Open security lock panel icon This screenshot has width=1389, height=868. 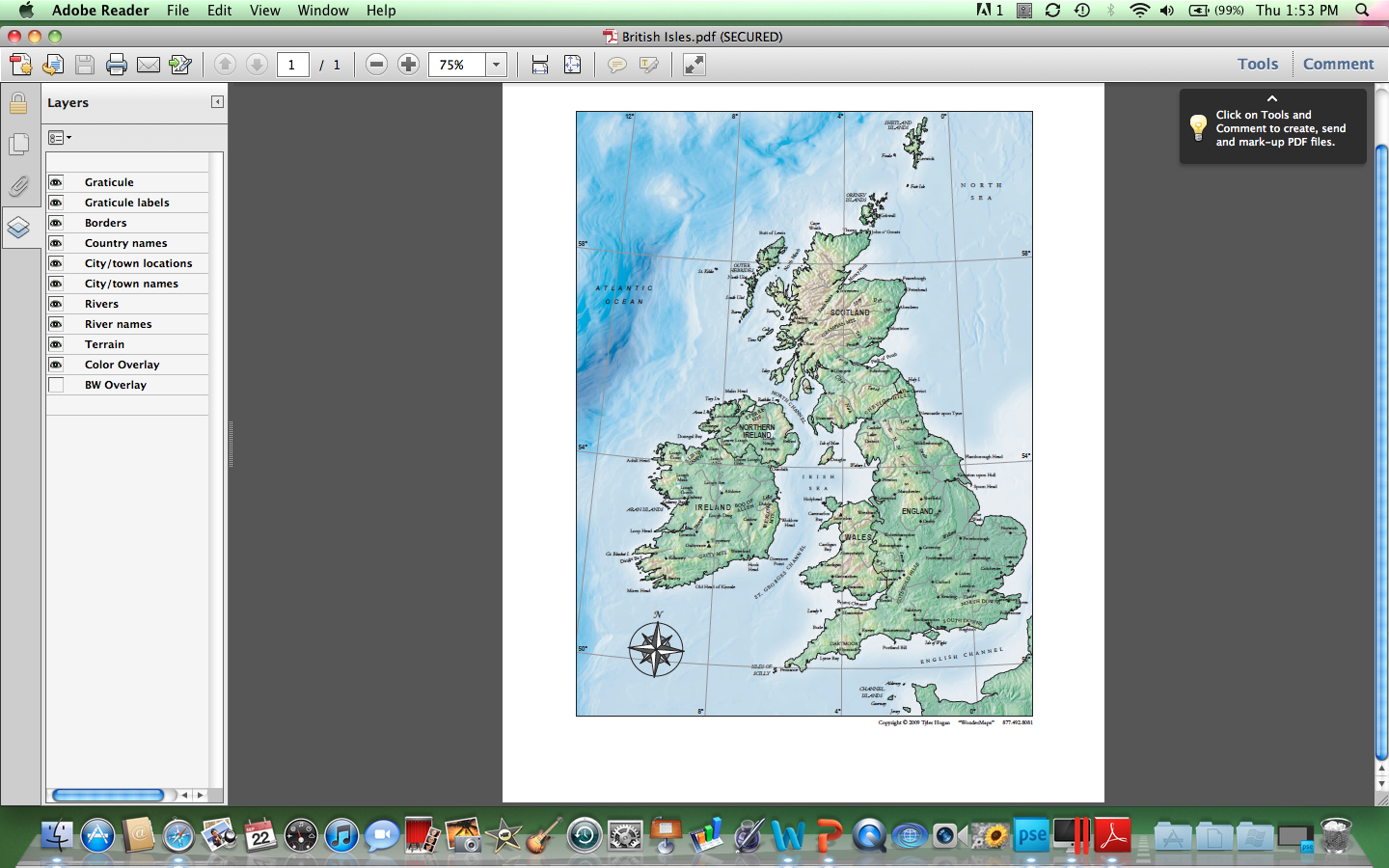[18, 102]
